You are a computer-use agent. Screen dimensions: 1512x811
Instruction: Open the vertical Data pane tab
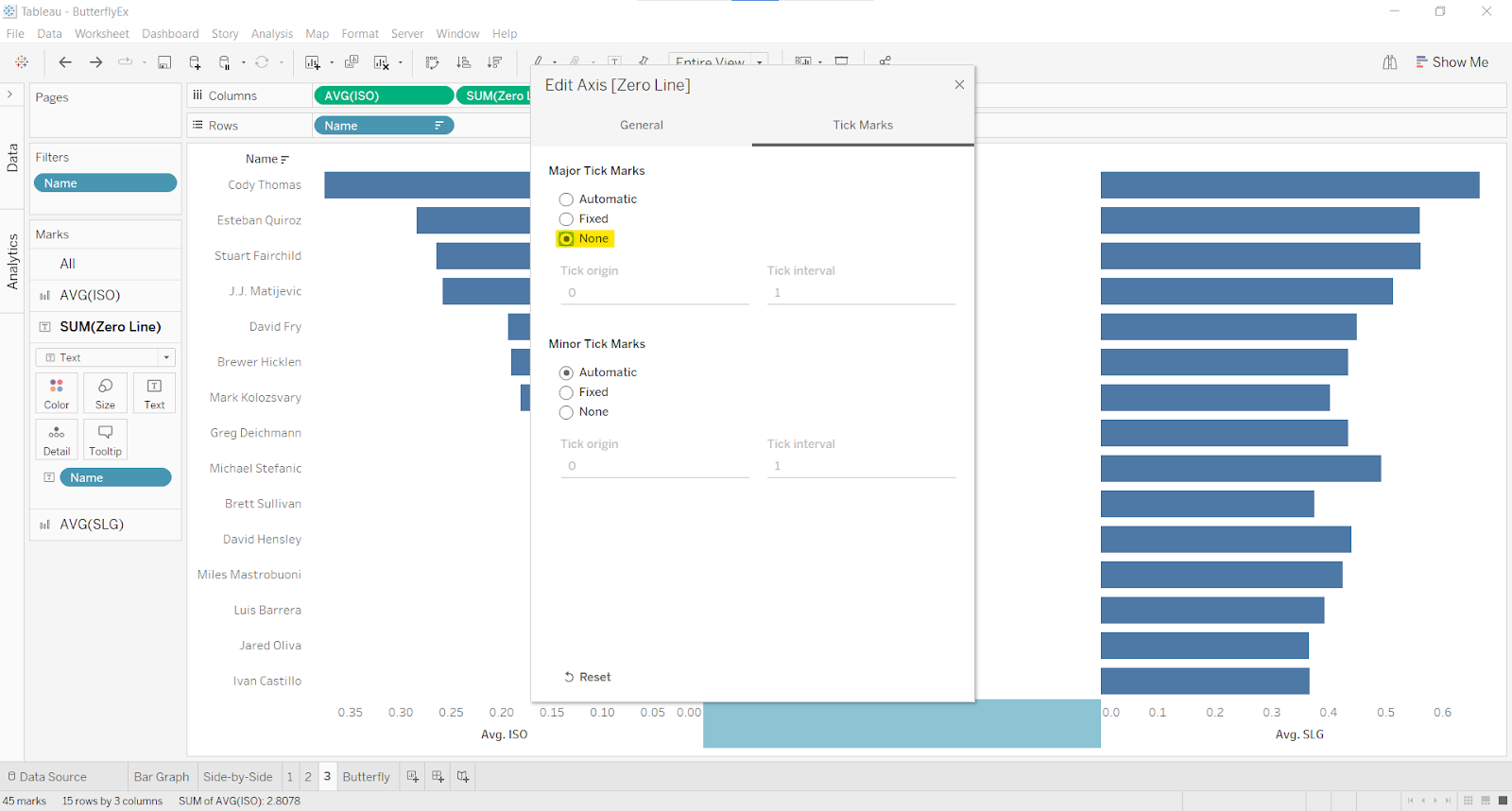pos(12,157)
